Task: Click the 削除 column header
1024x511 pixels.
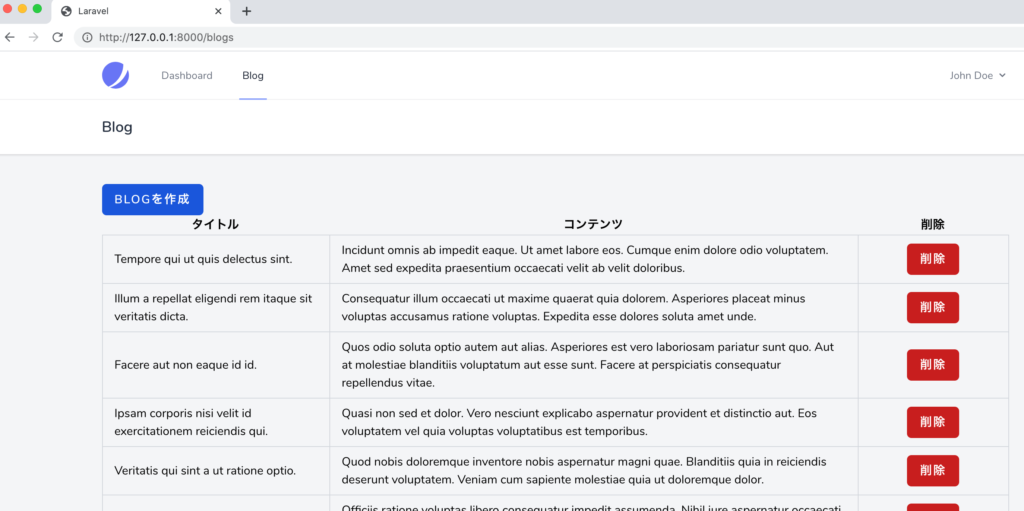Action: coord(933,225)
